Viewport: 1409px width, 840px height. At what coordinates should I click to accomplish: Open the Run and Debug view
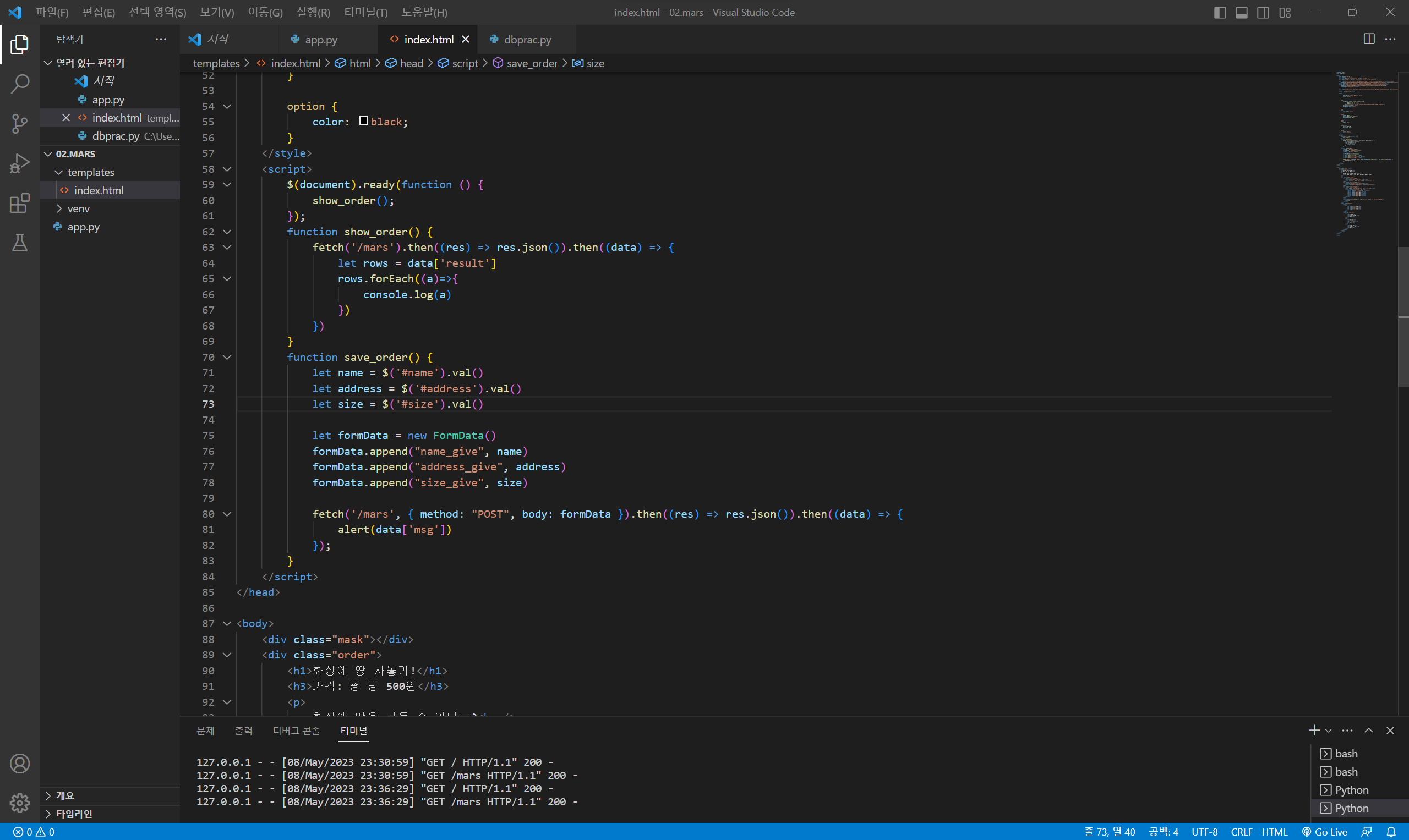click(x=19, y=163)
